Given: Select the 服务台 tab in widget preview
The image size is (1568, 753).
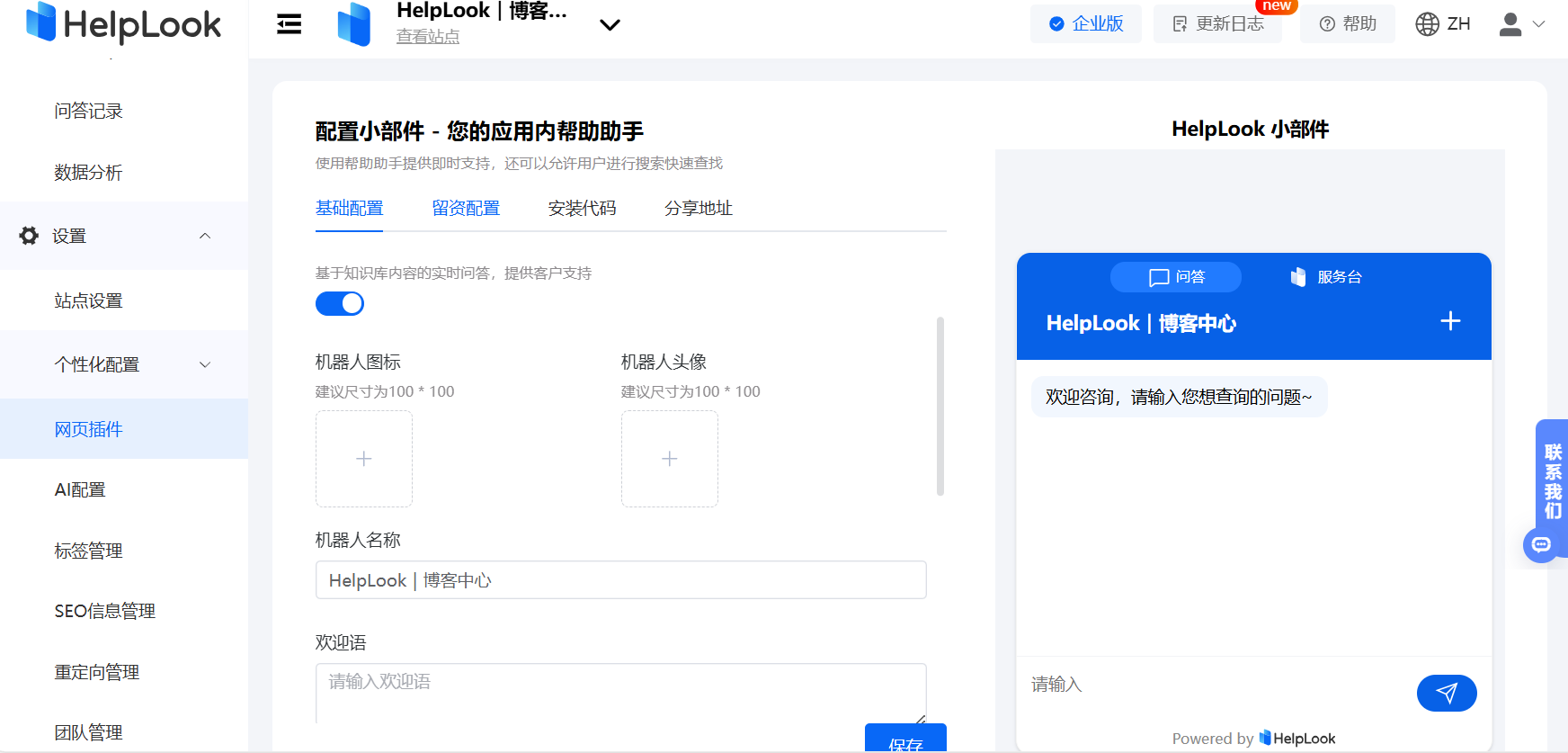Looking at the screenshot, I should pos(1326,277).
